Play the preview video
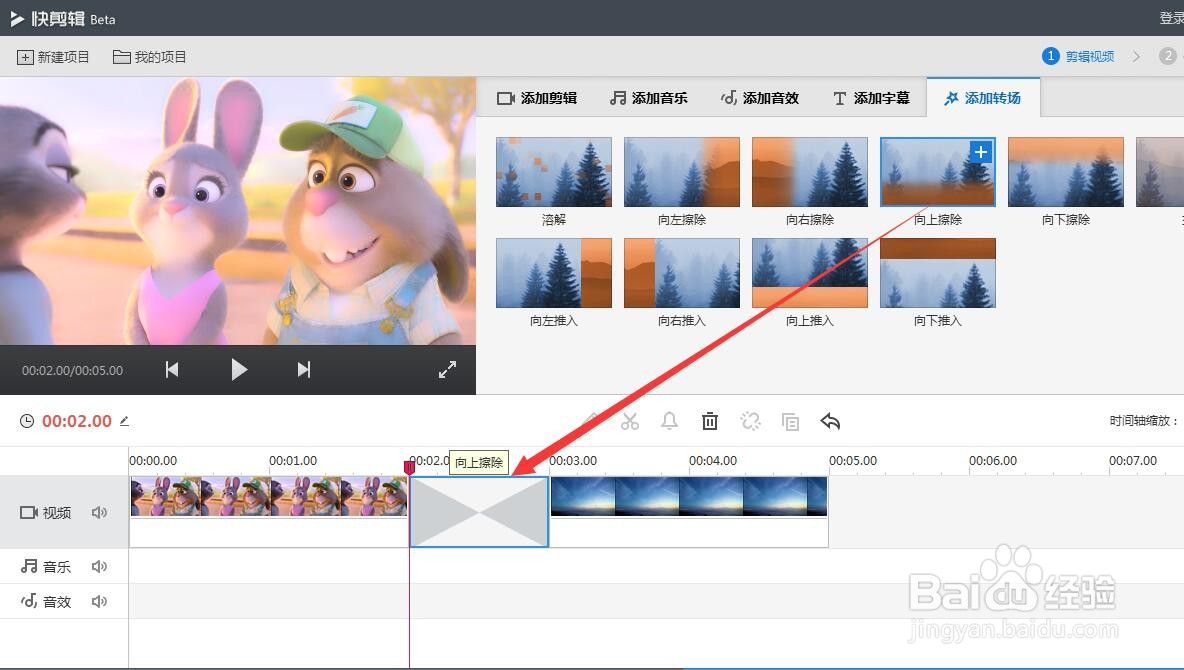Image resolution: width=1184 pixels, height=670 pixels. [239, 369]
